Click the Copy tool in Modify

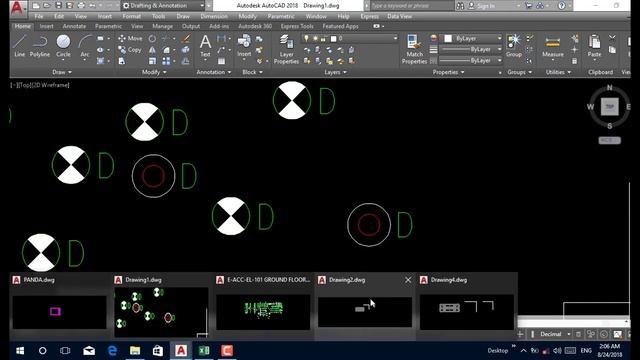click(x=130, y=50)
